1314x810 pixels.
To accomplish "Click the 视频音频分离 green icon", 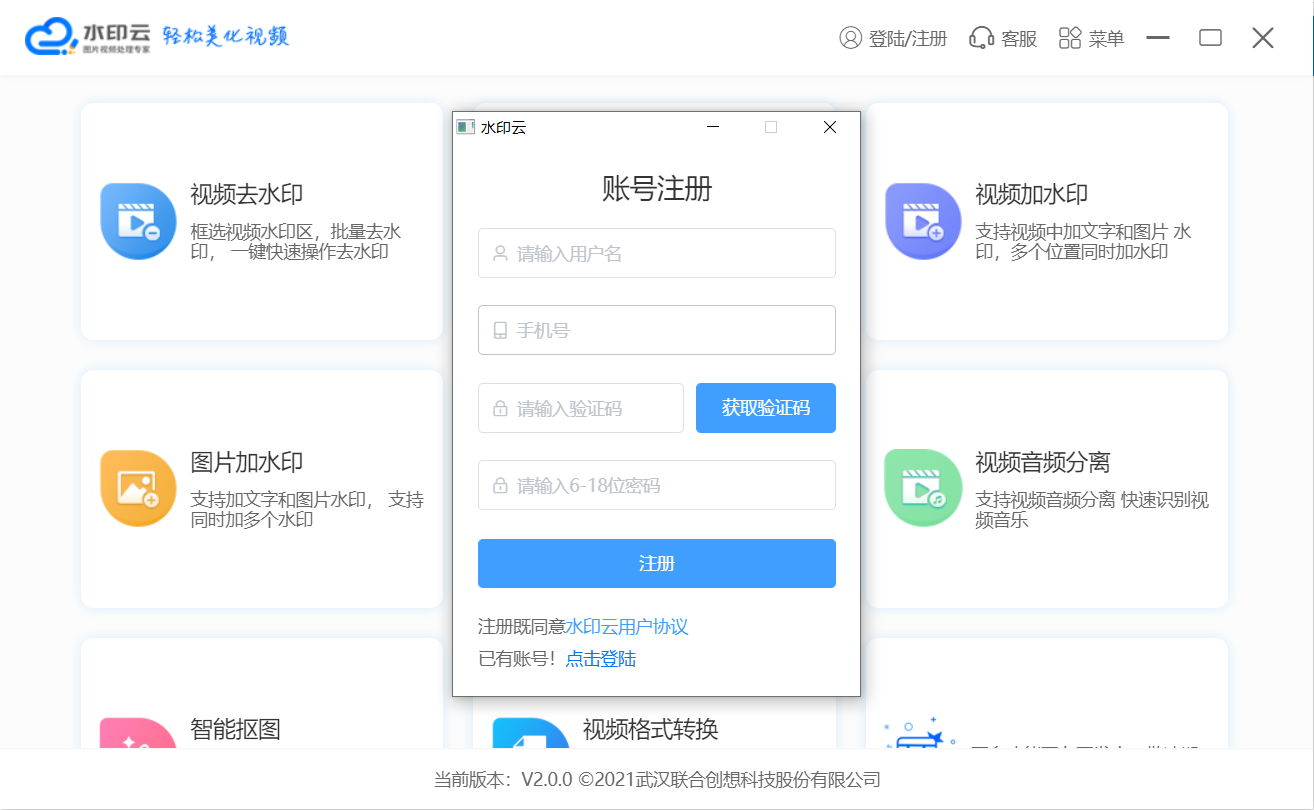I will (922, 488).
